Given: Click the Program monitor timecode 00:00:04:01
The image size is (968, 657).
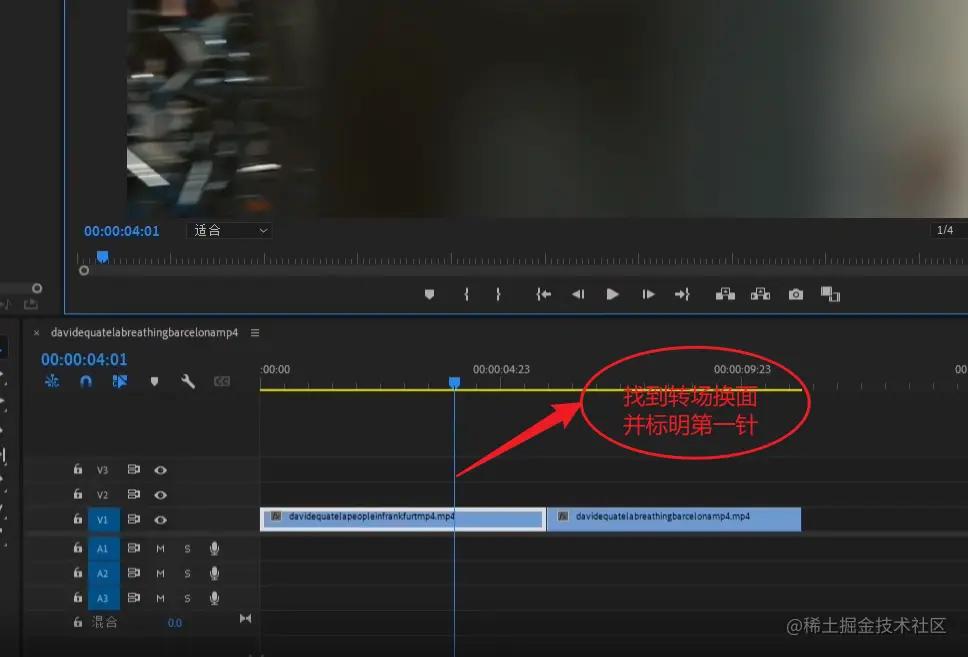Looking at the screenshot, I should click(x=122, y=231).
